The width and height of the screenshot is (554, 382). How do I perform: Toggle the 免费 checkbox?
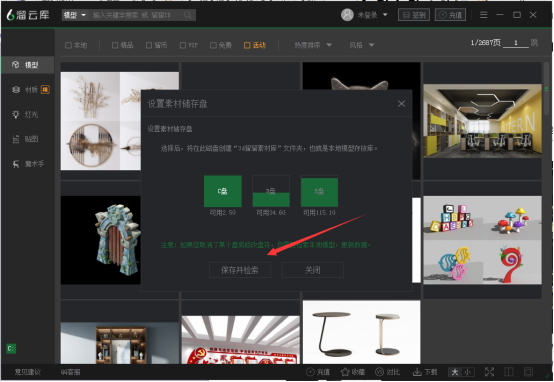[x=213, y=45]
